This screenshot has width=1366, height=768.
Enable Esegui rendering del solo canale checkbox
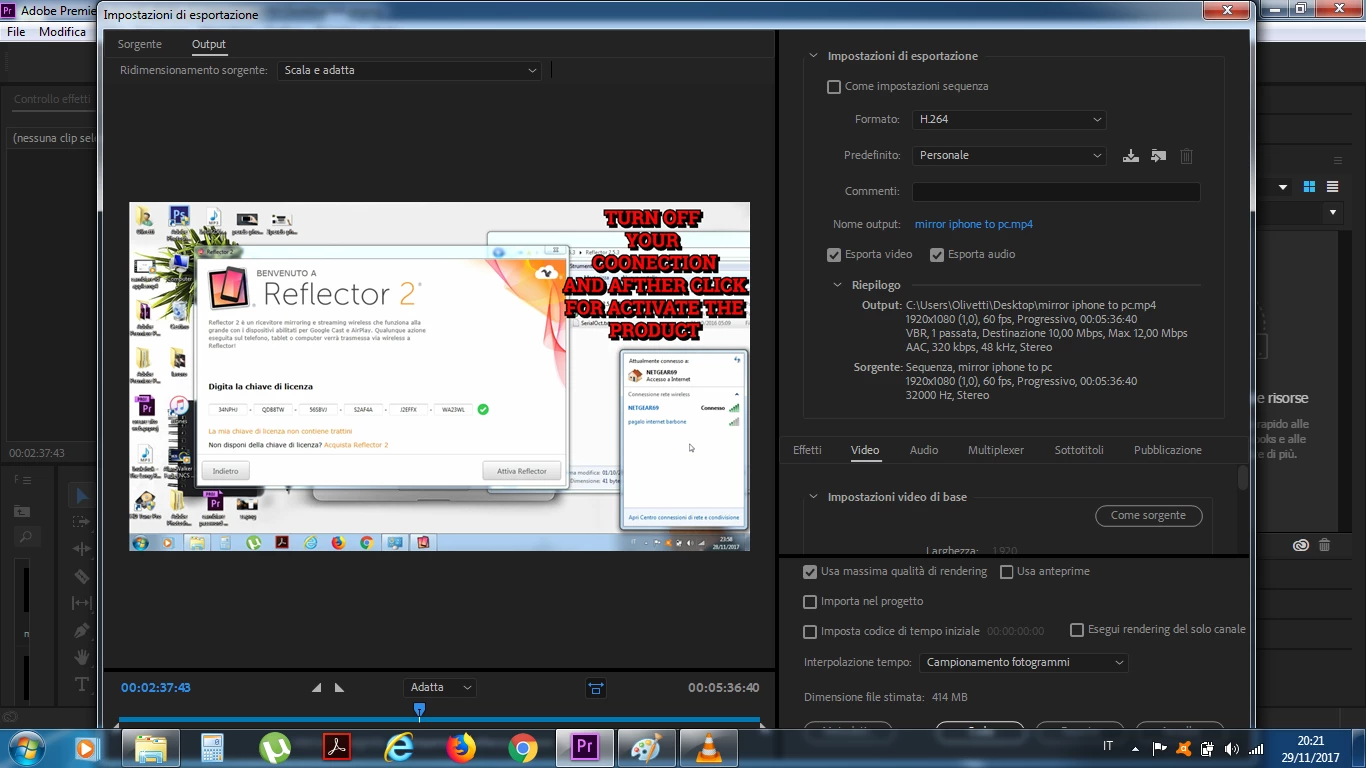tap(1077, 630)
